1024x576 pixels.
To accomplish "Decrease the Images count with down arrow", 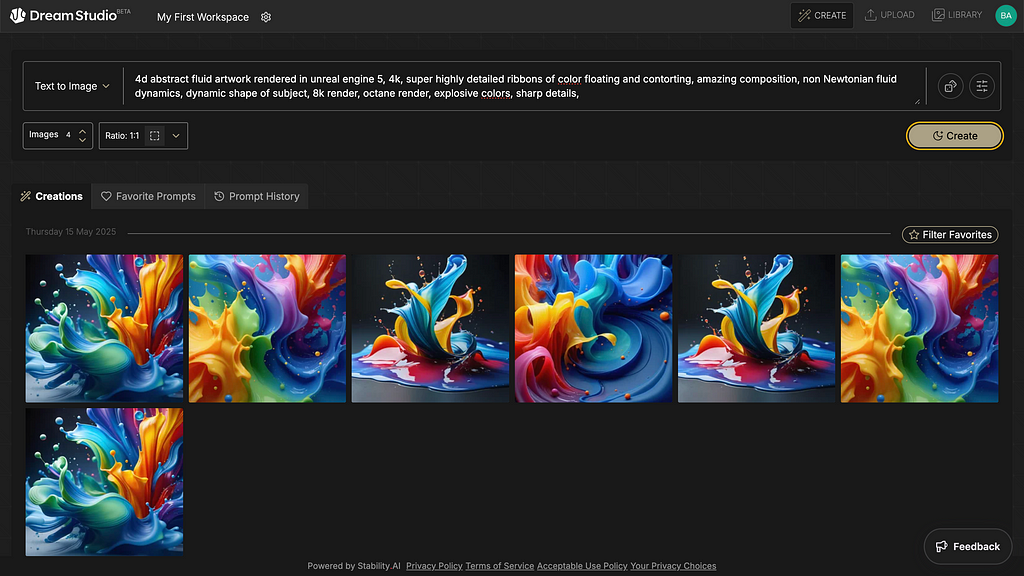I will click(82, 140).
